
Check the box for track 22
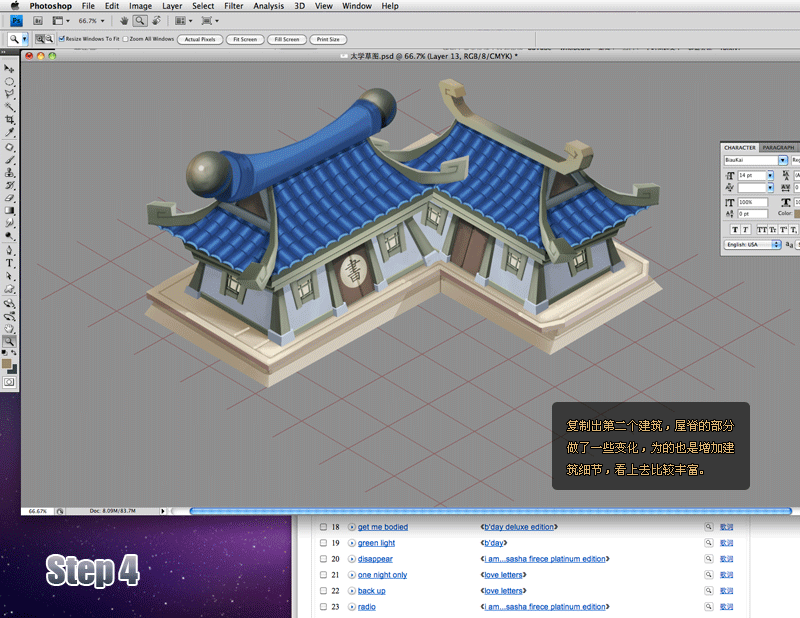click(x=323, y=590)
